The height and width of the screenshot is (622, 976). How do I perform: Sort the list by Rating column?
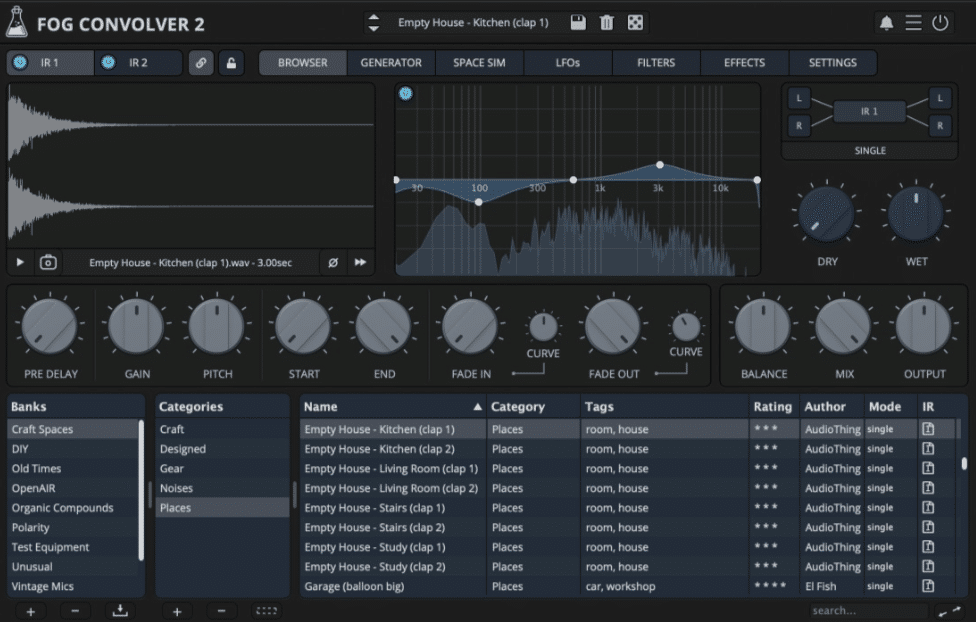(x=772, y=407)
